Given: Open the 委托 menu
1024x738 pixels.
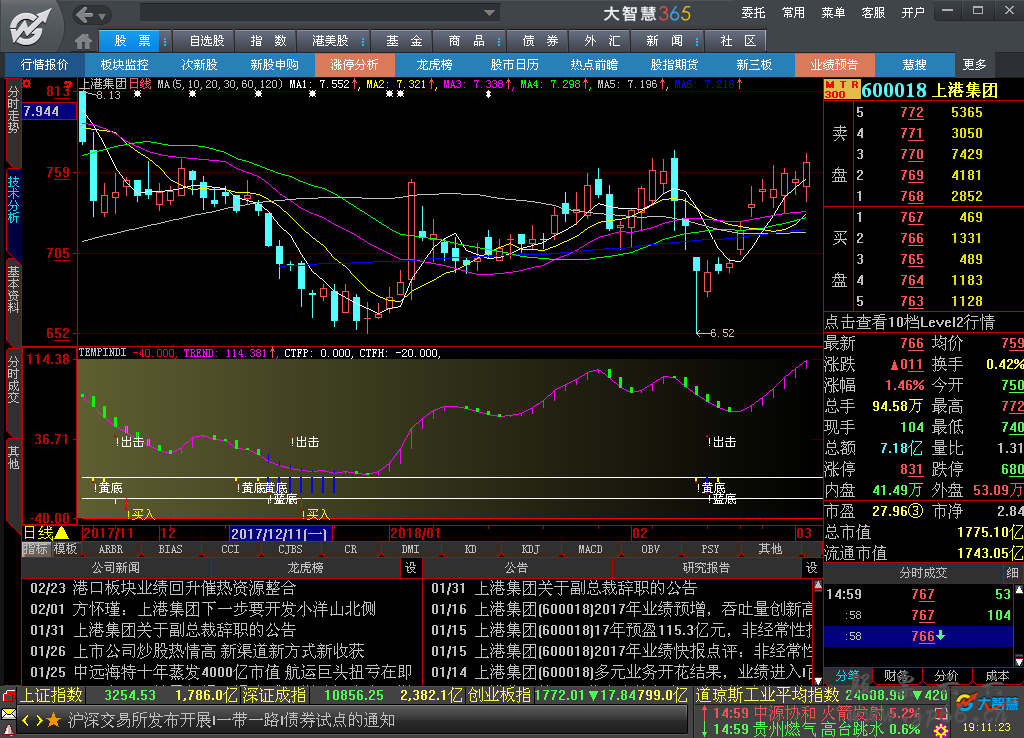Looking at the screenshot, I should coord(753,12).
